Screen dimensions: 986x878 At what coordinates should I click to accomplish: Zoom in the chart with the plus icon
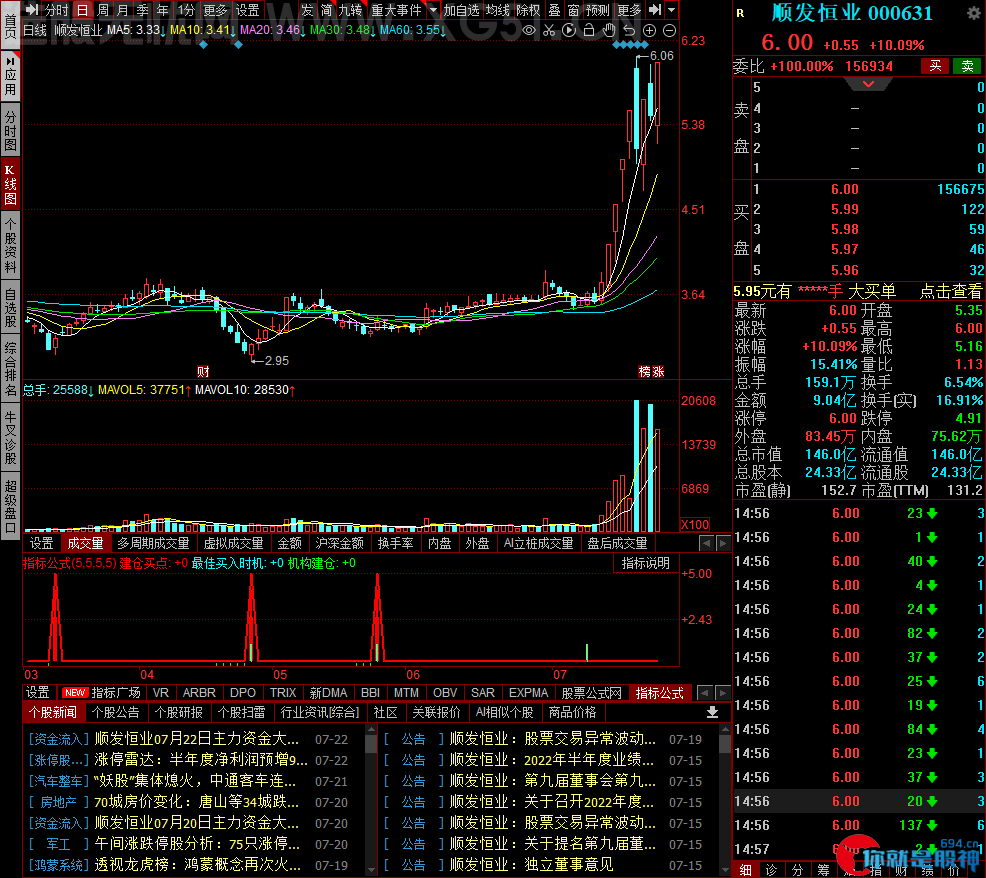click(x=650, y=30)
